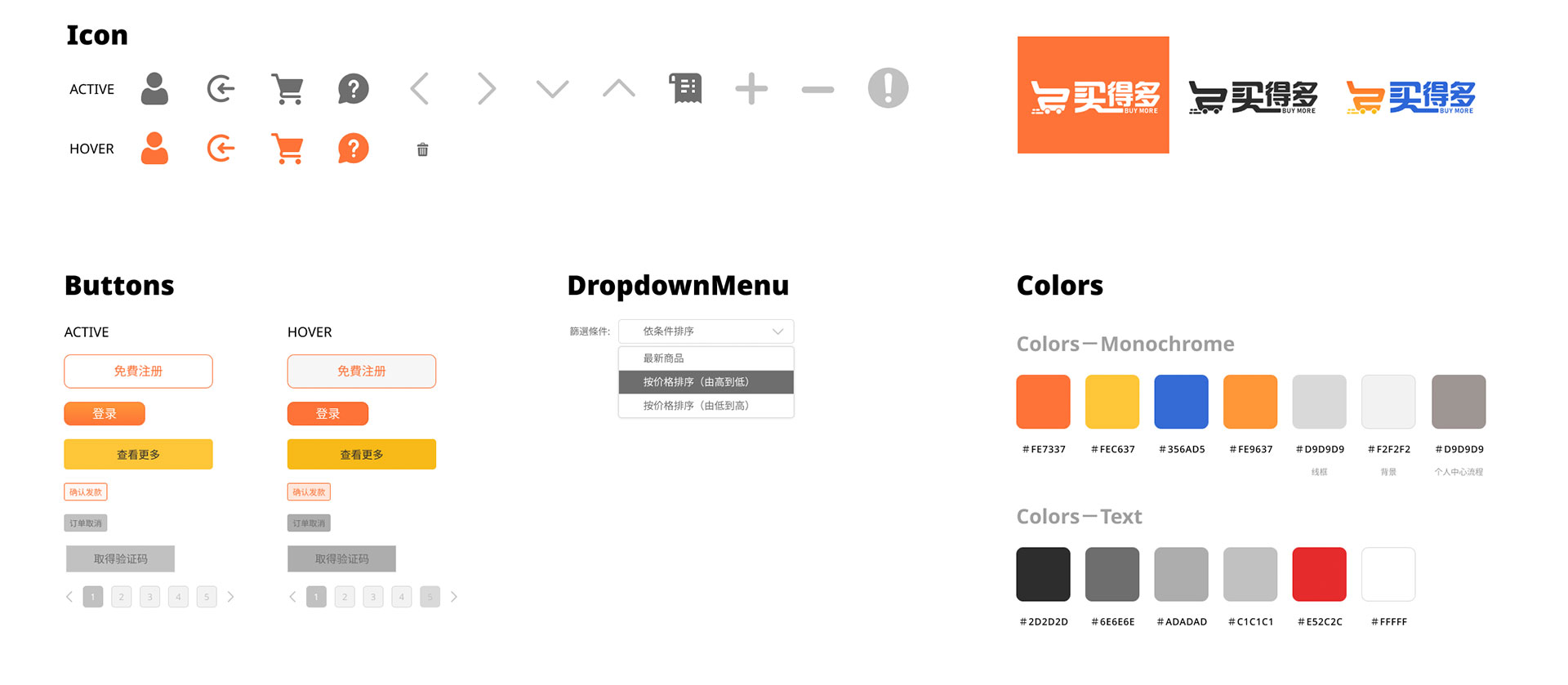Click the left chevron icon in the Icon section
1568x685 pixels.
420,89
